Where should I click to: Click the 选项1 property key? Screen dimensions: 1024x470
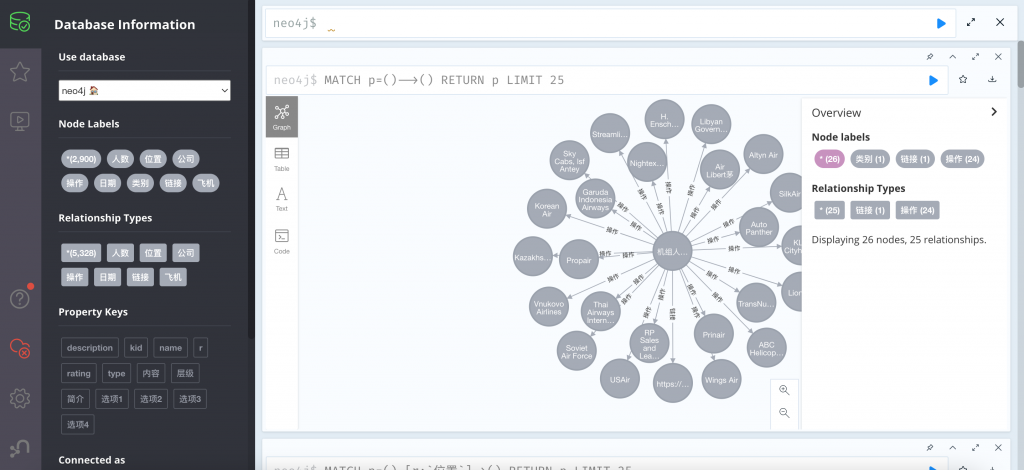[x=112, y=399]
